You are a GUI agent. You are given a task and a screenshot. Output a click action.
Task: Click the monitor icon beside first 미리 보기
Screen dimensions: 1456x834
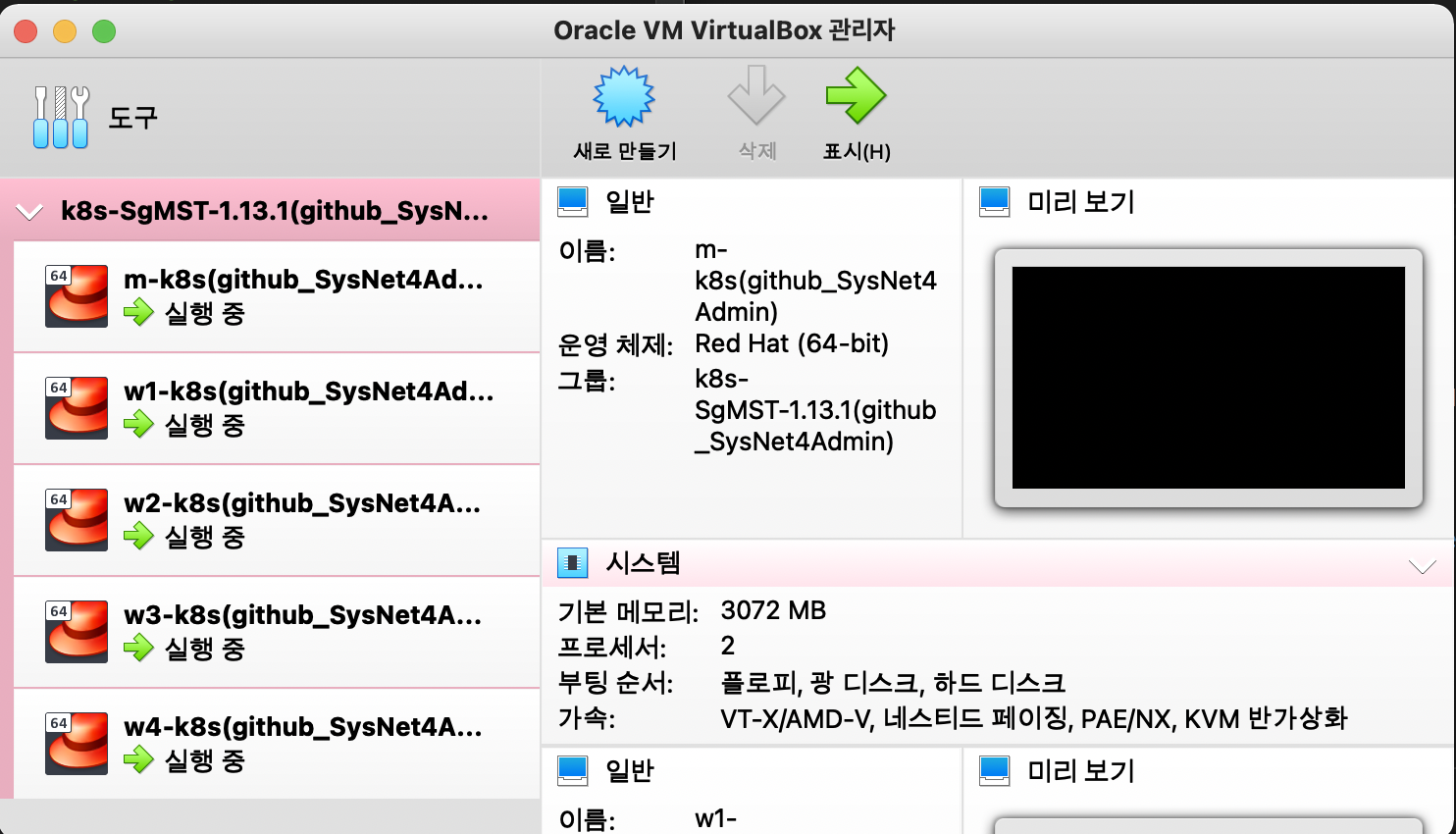point(995,202)
